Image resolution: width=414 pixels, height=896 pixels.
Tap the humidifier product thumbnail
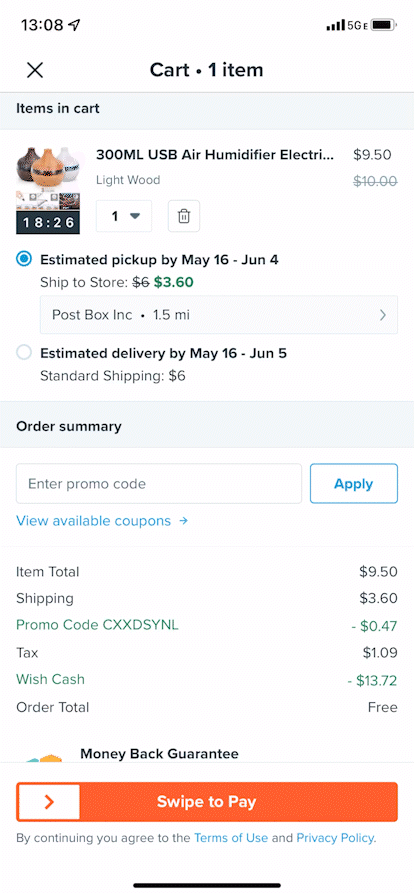(48, 190)
